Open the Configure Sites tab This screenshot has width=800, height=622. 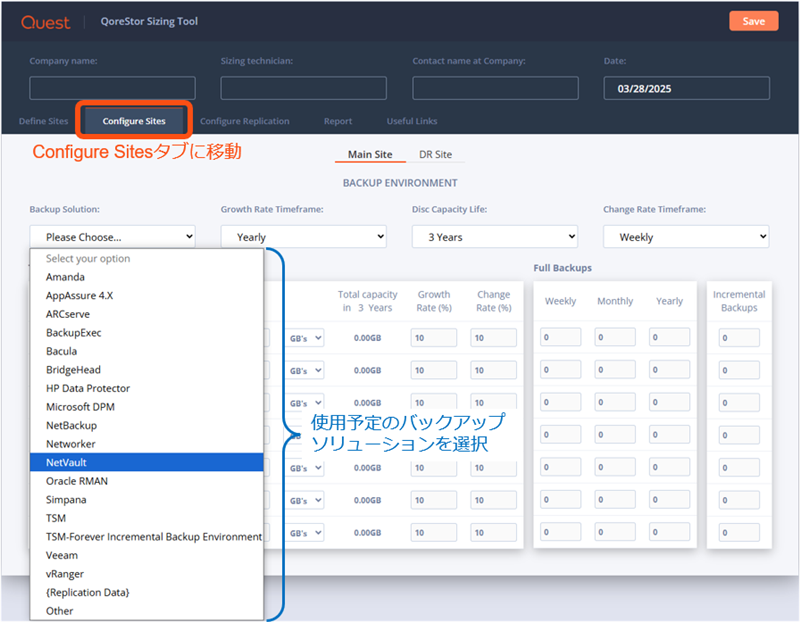click(134, 121)
